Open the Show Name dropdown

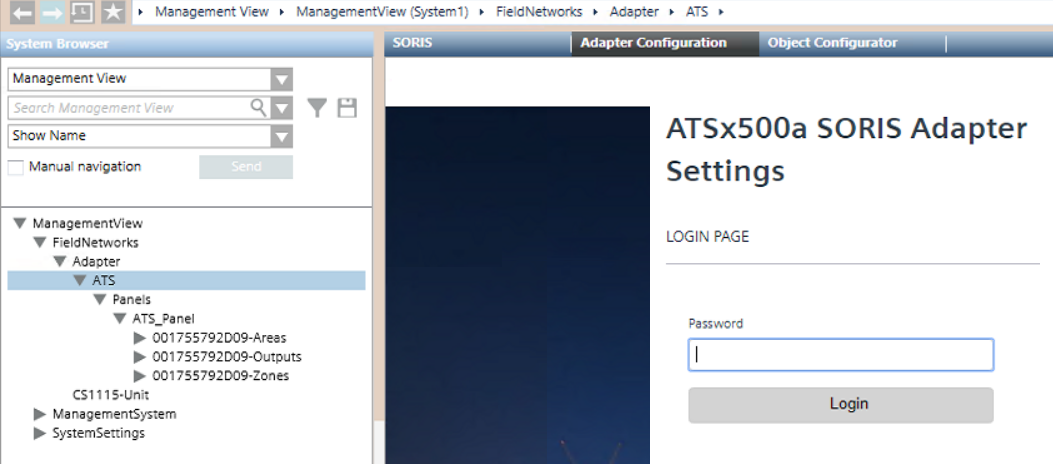pos(282,136)
